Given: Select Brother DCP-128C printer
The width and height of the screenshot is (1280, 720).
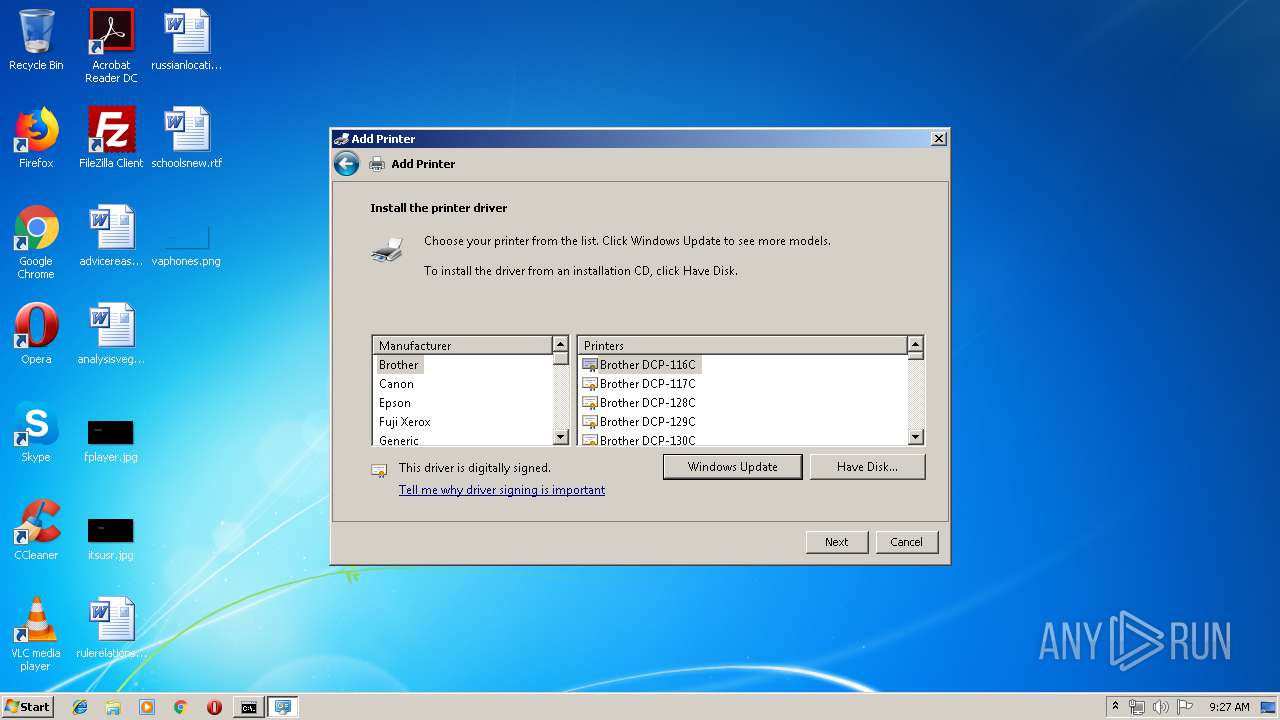Looking at the screenshot, I should coord(639,403).
